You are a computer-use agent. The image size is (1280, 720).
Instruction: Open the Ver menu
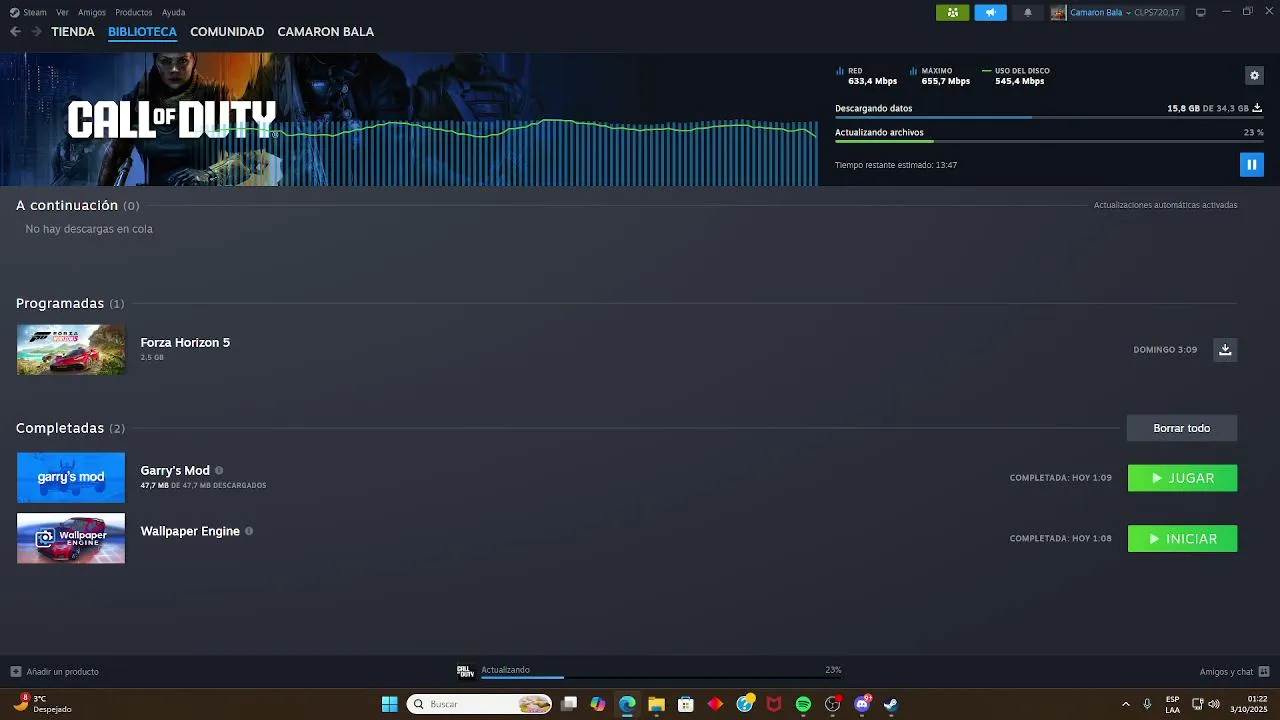pyautogui.click(x=63, y=12)
